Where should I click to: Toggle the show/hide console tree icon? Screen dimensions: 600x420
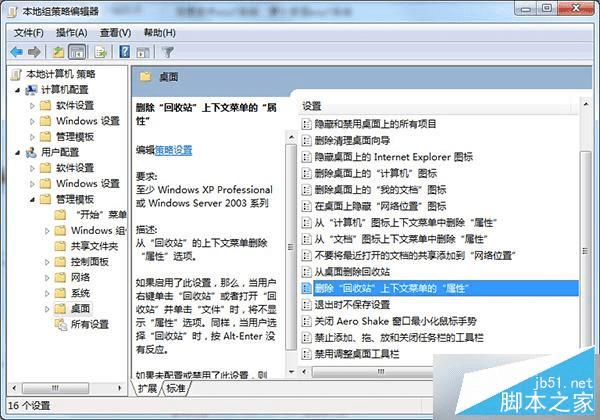tap(77, 52)
